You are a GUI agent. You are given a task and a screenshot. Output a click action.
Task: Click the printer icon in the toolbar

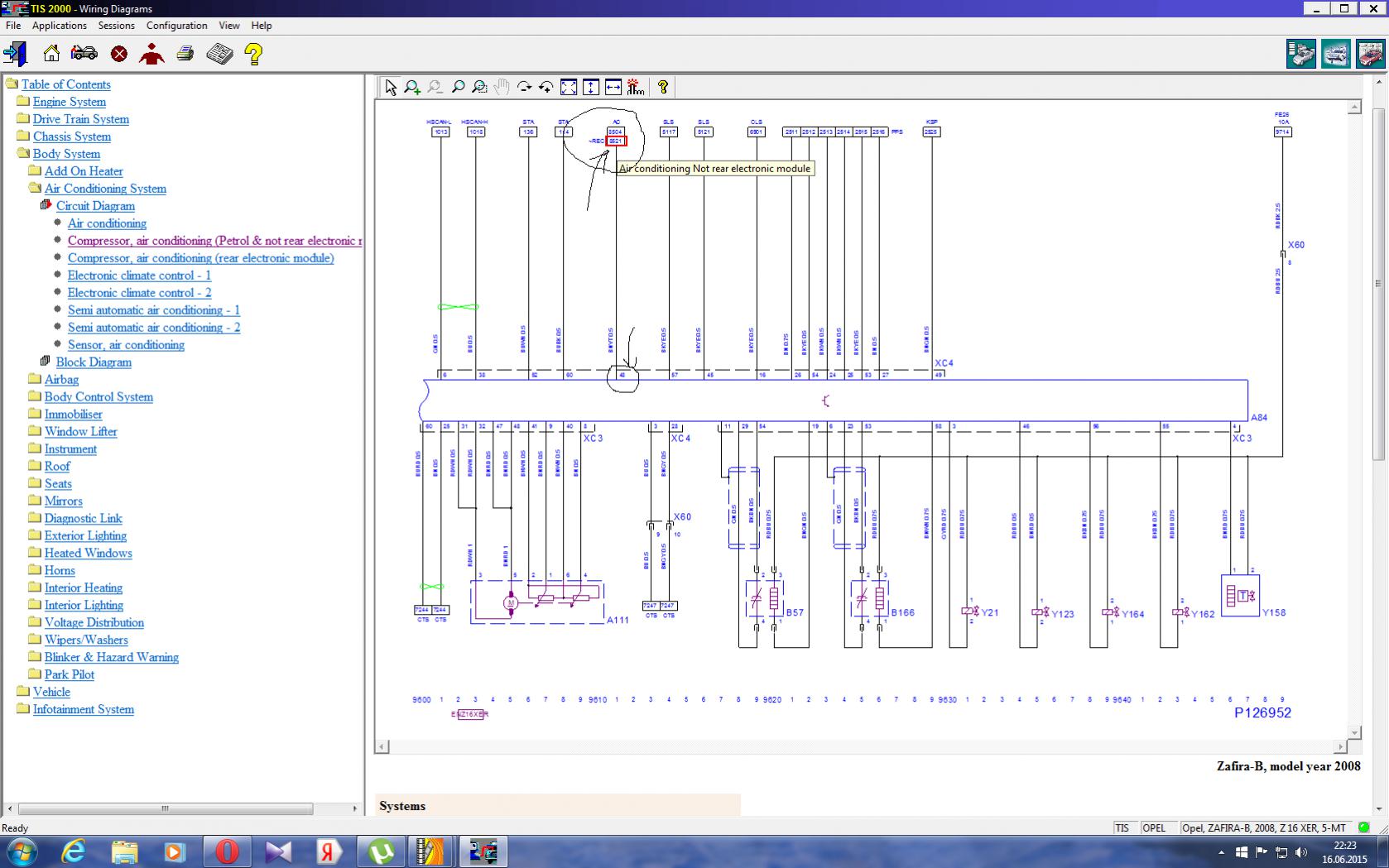(185, 55)
